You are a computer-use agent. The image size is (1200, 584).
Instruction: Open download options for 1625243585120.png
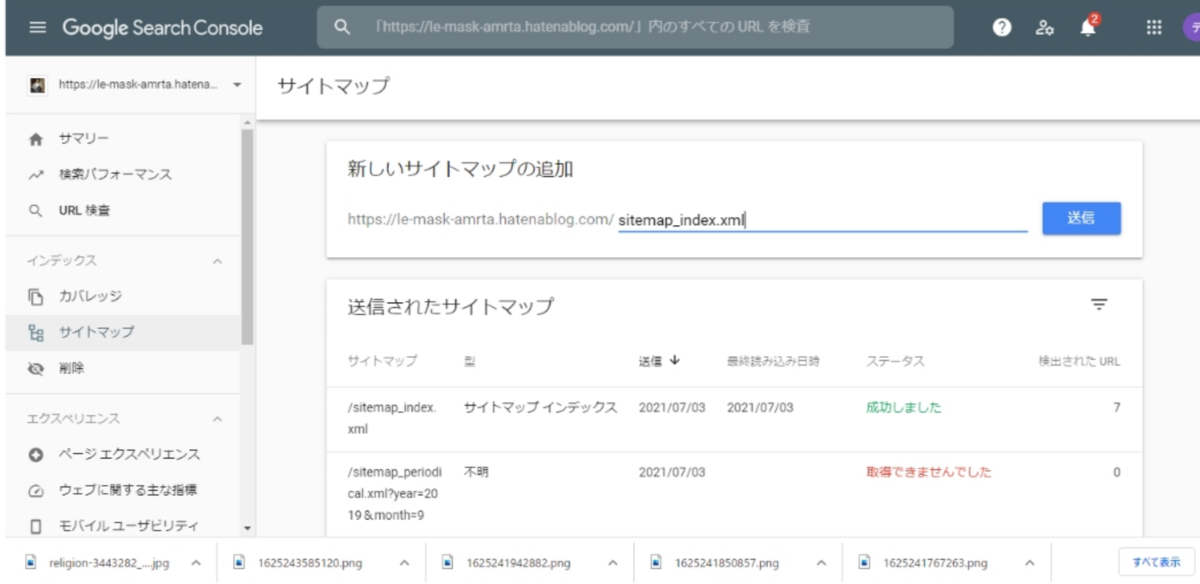[x=404, y=563]
